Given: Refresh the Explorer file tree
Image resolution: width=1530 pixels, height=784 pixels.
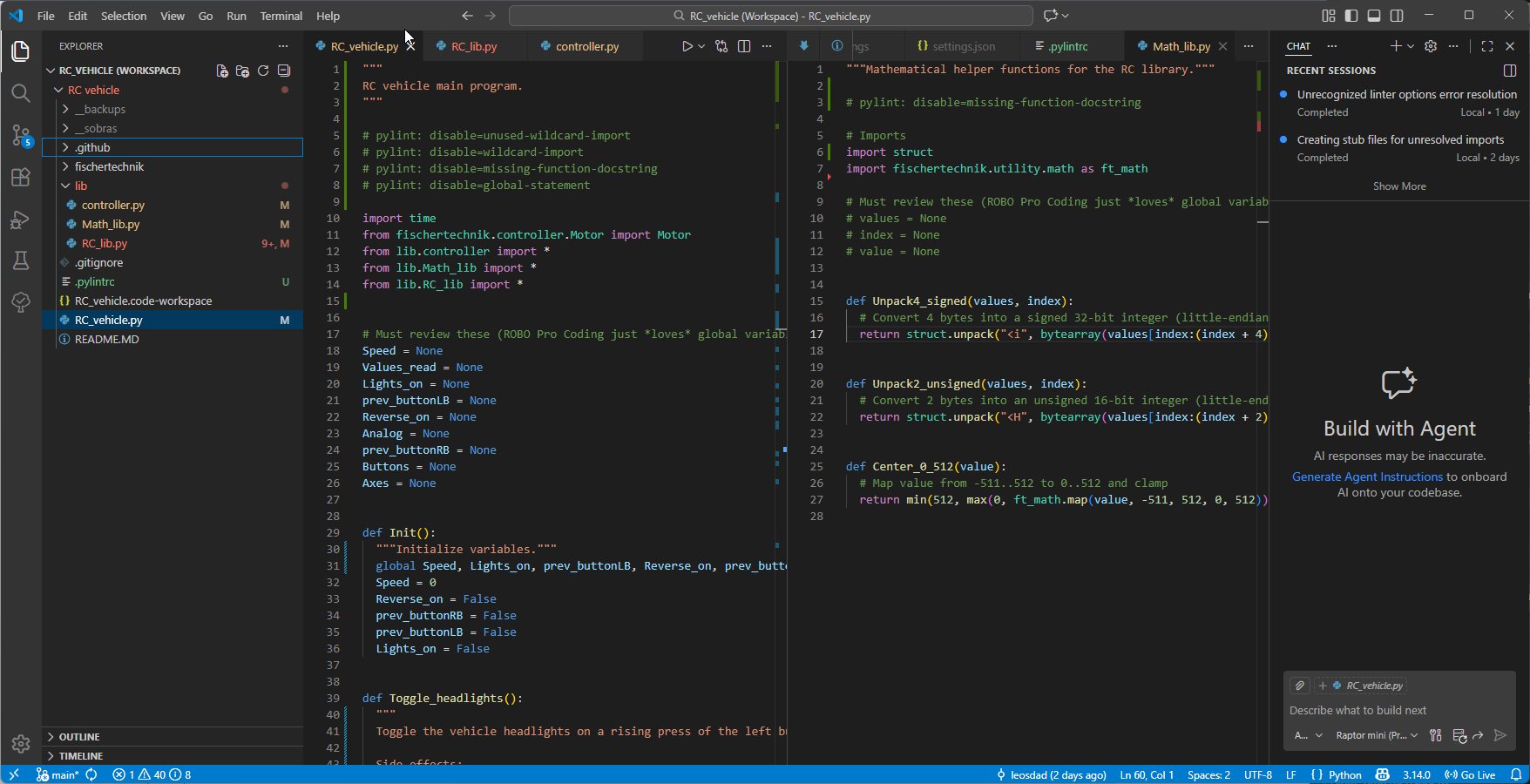Looking at the screenshot, I should point(263,71).
